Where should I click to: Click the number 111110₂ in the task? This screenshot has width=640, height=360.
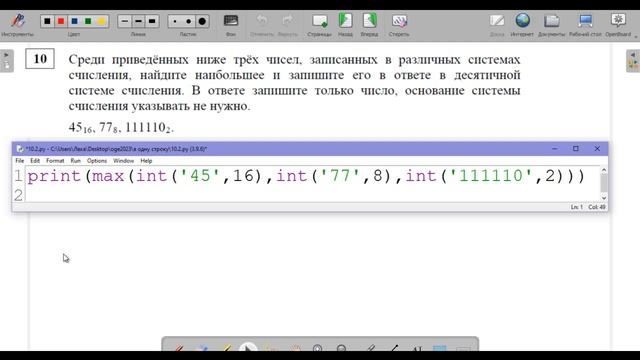pos(147,128)
